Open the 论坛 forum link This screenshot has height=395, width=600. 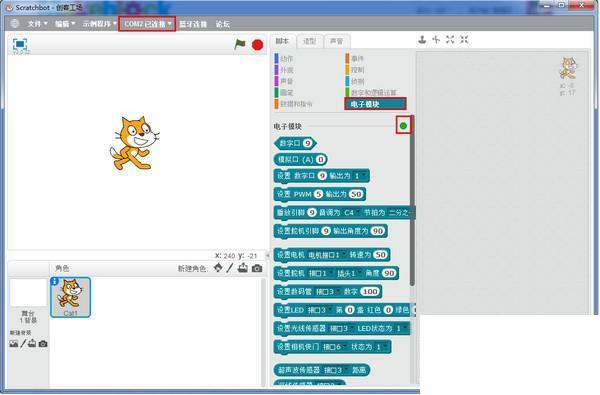coord(222,24)
